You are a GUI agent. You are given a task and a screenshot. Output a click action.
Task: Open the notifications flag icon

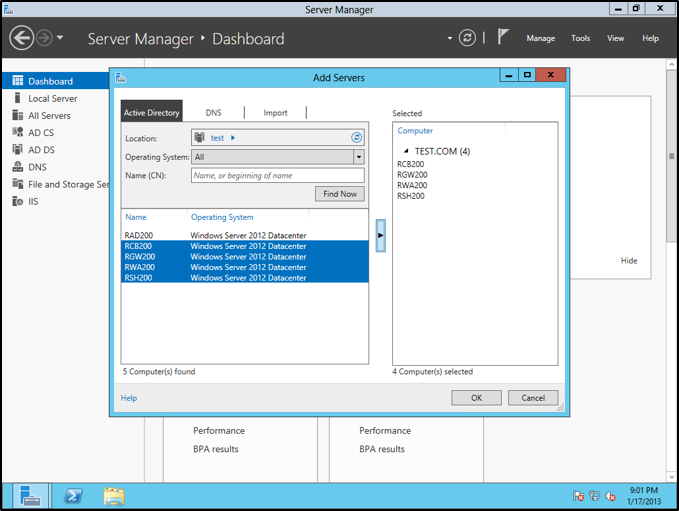pos(503,38)
